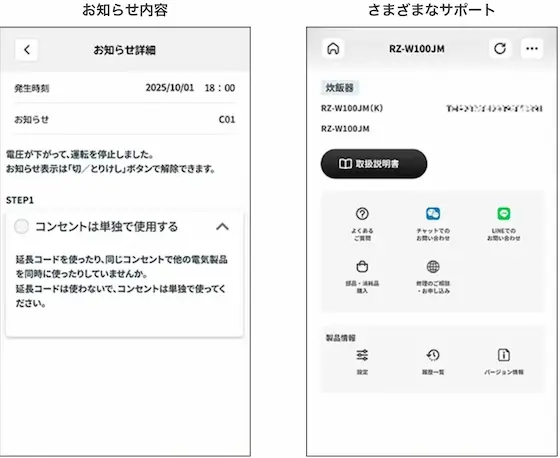This screenshot has width=560, height=458.
Task: Check the コンセントは単独で使用する step circle
Action: click(21, 226)
